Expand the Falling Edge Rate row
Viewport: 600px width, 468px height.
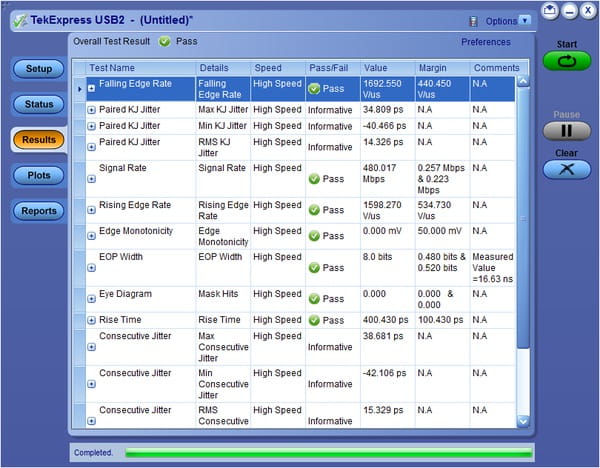click(x=91, y=89)
